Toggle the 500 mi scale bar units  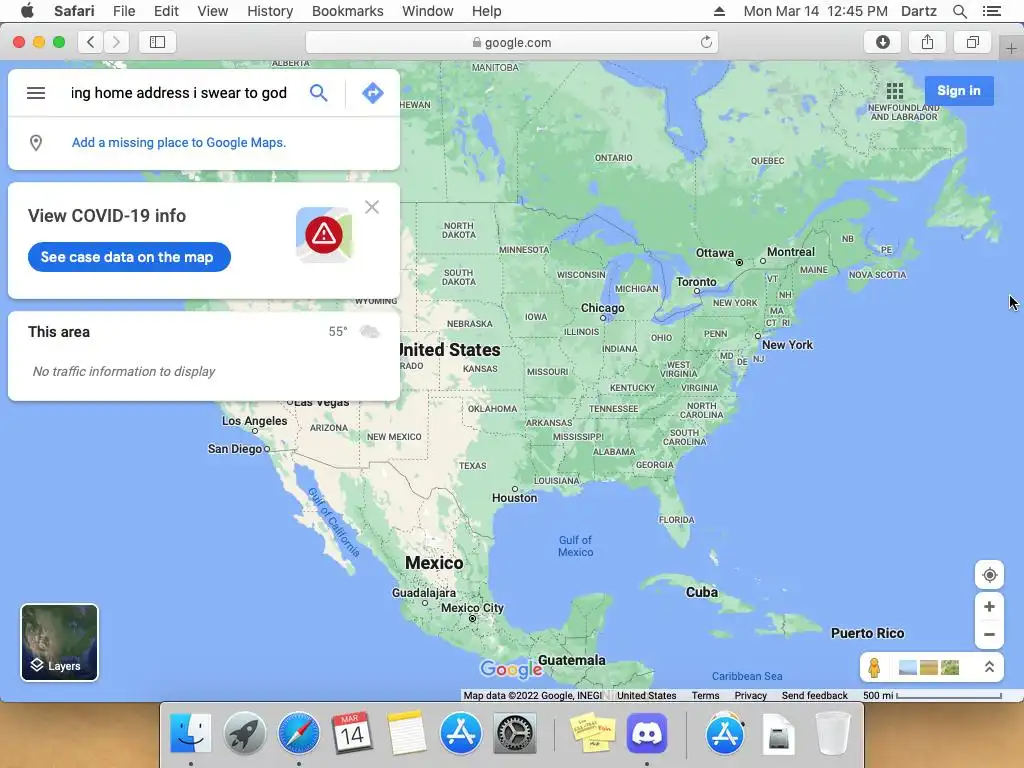click(x=932, y=696)
